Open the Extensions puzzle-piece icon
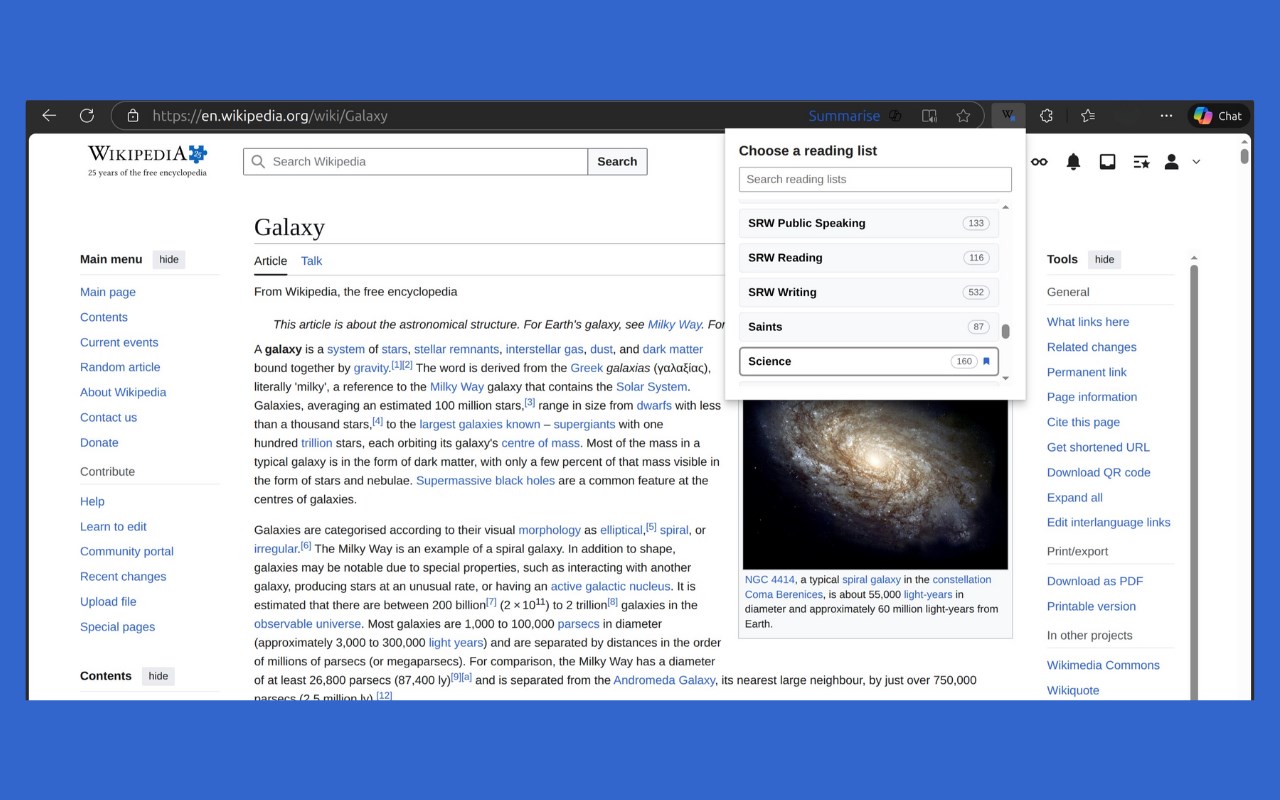1280x800 pixels. point(1046,116)
